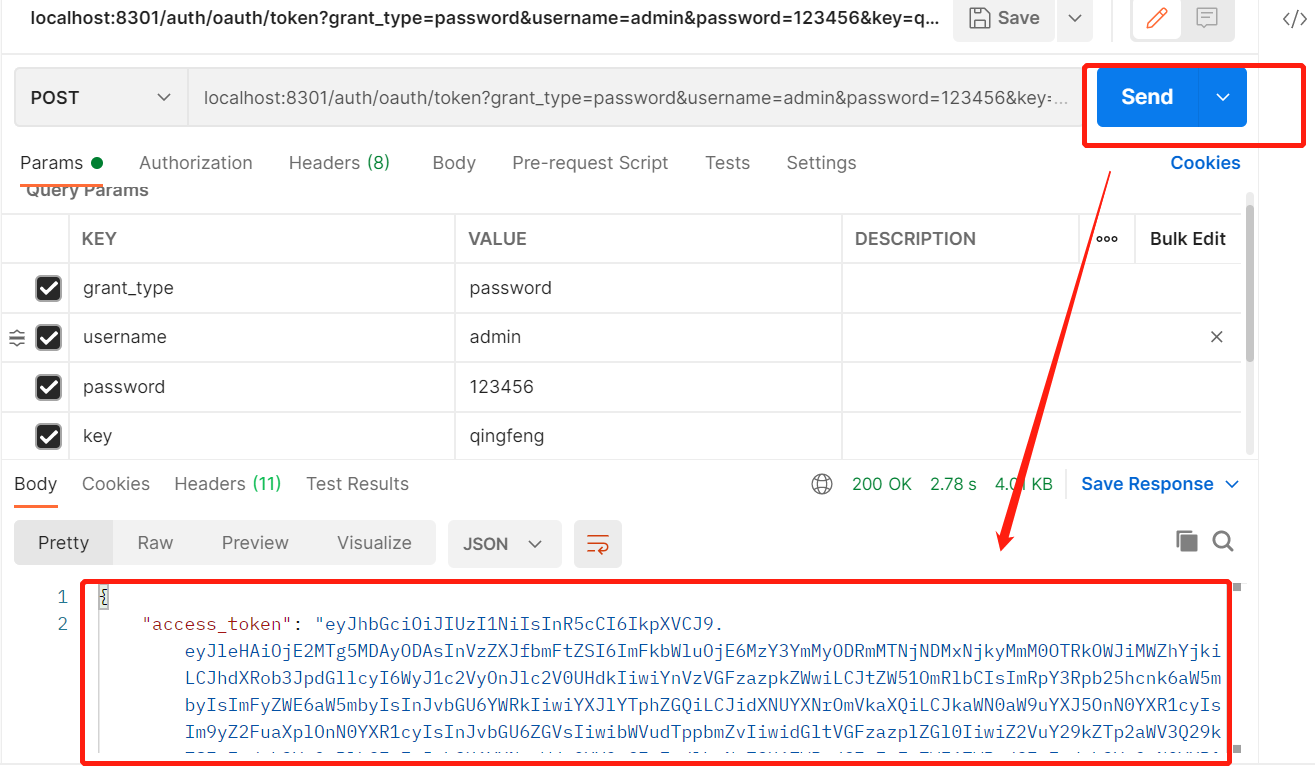This screenshot has width=1315, height=767.
Task: Select the Preview view
Action: (x=255, y=543)
